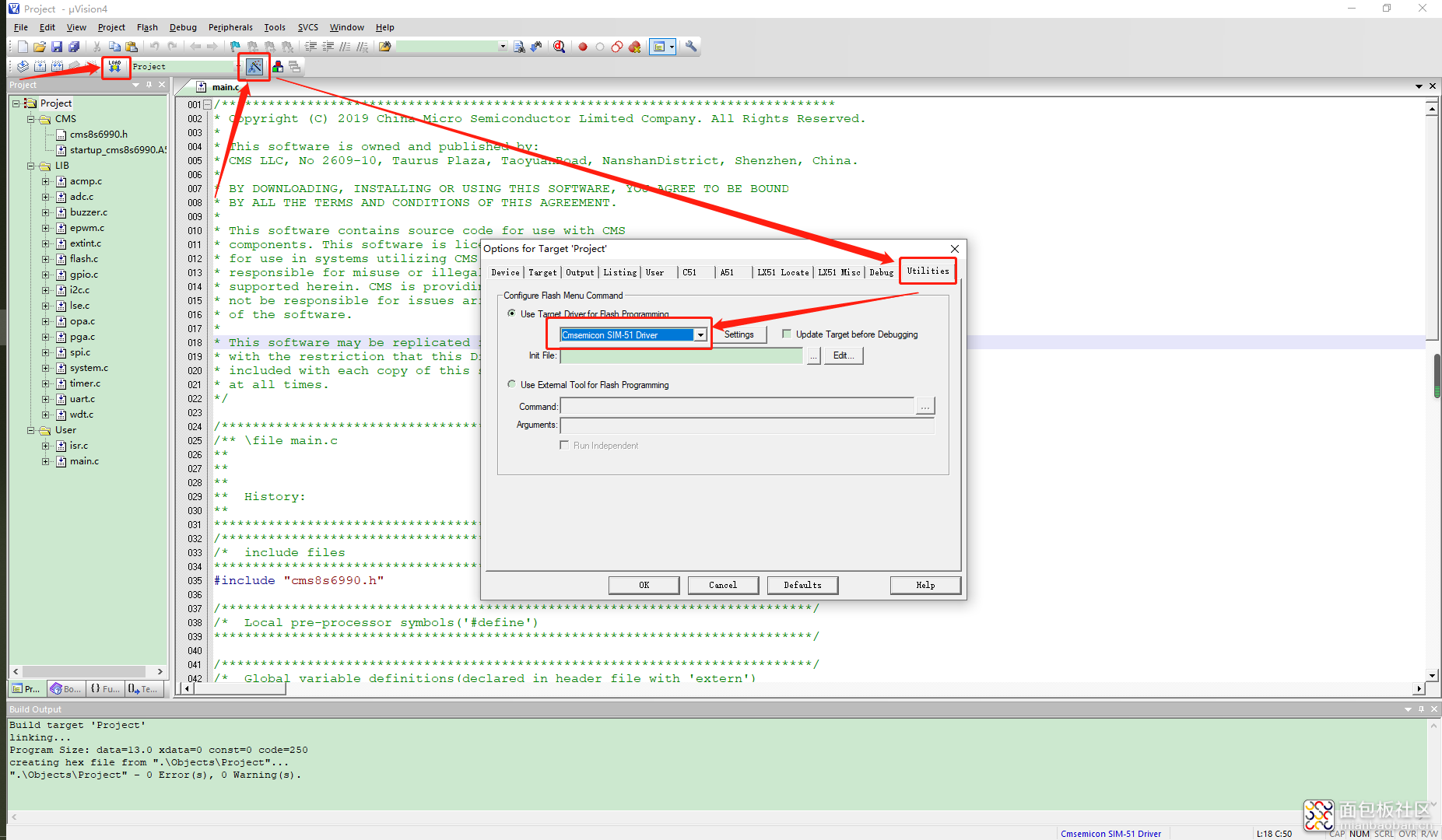Image resolution: width=1442 pixels, height=840 pixels.
Task: Click Cancel in the Options dialog
Action: (723, 585)
